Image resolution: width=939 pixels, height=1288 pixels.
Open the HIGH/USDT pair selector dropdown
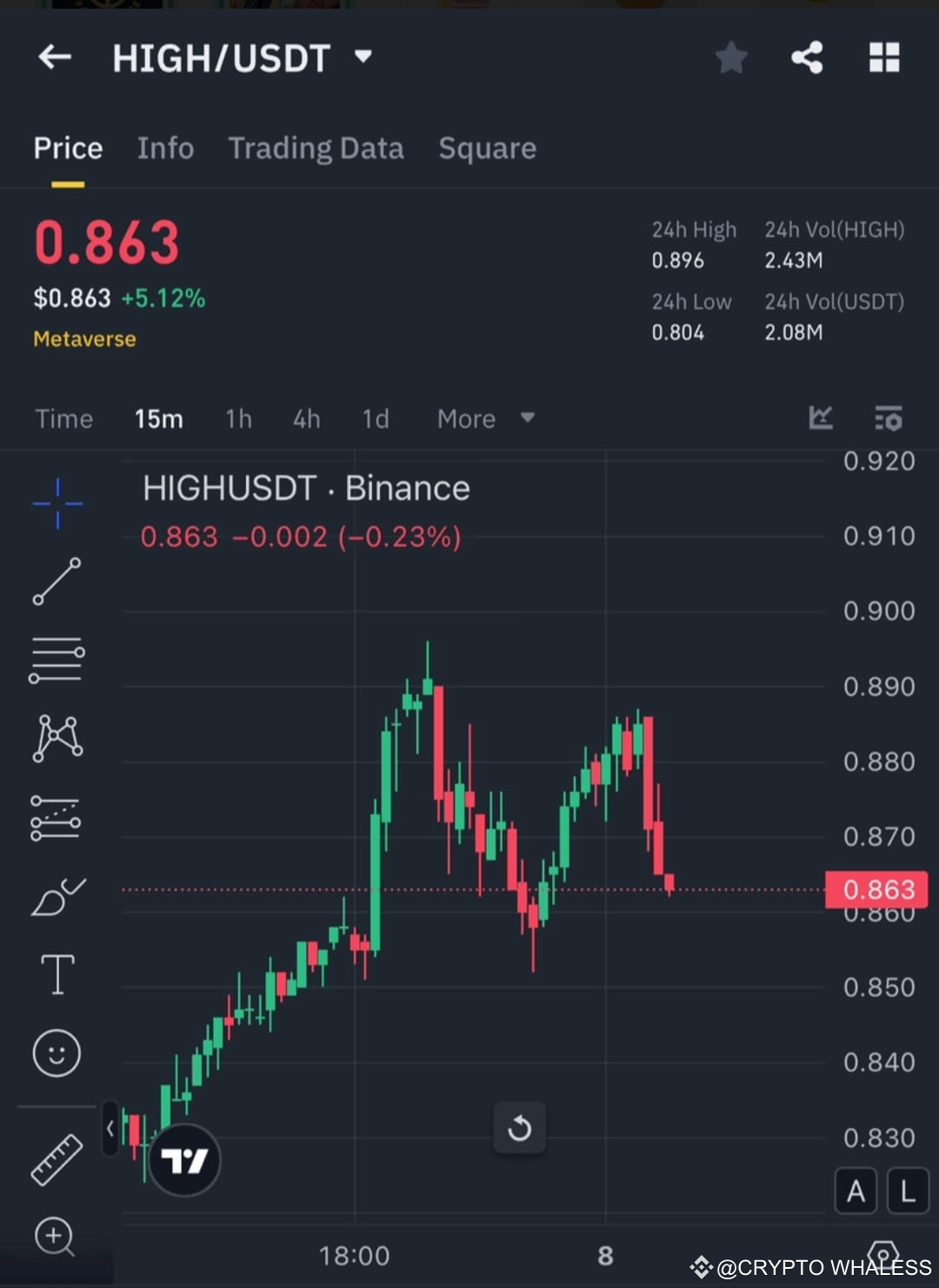pos(363,57)
